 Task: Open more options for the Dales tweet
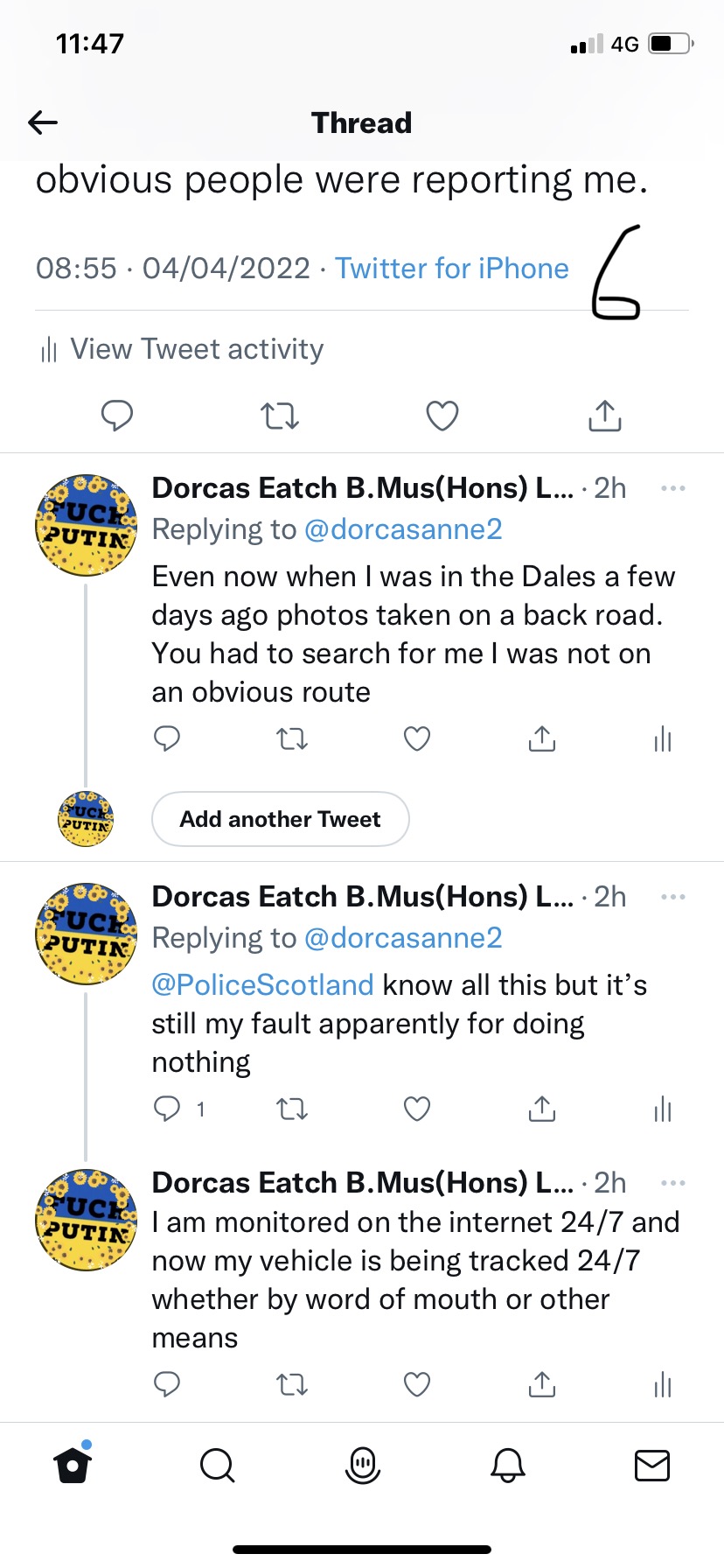click(673, 488)
